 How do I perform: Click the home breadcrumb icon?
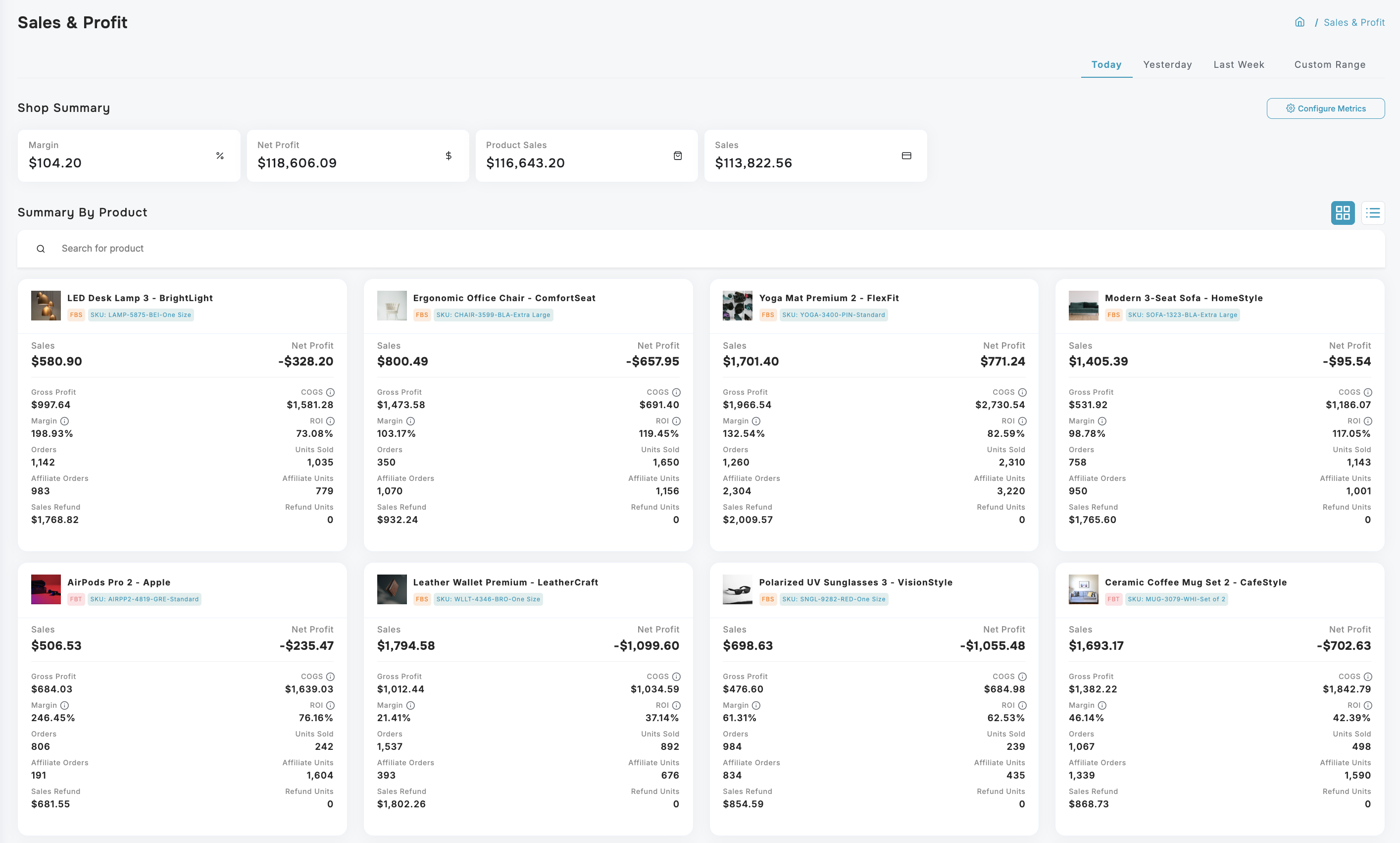pyautogui.click(x=1300, y=22)
